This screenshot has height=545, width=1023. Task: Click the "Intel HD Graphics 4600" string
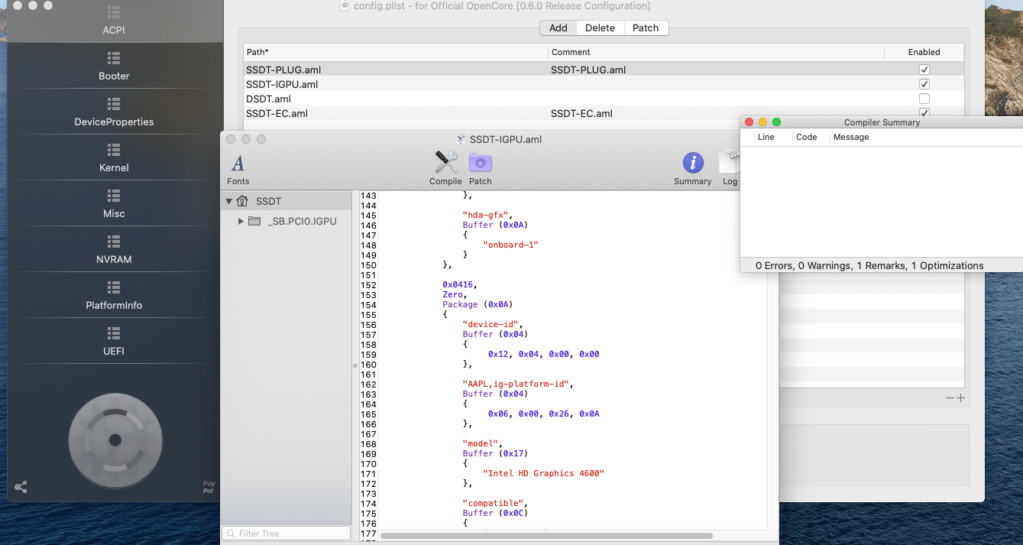click(543, 473)
